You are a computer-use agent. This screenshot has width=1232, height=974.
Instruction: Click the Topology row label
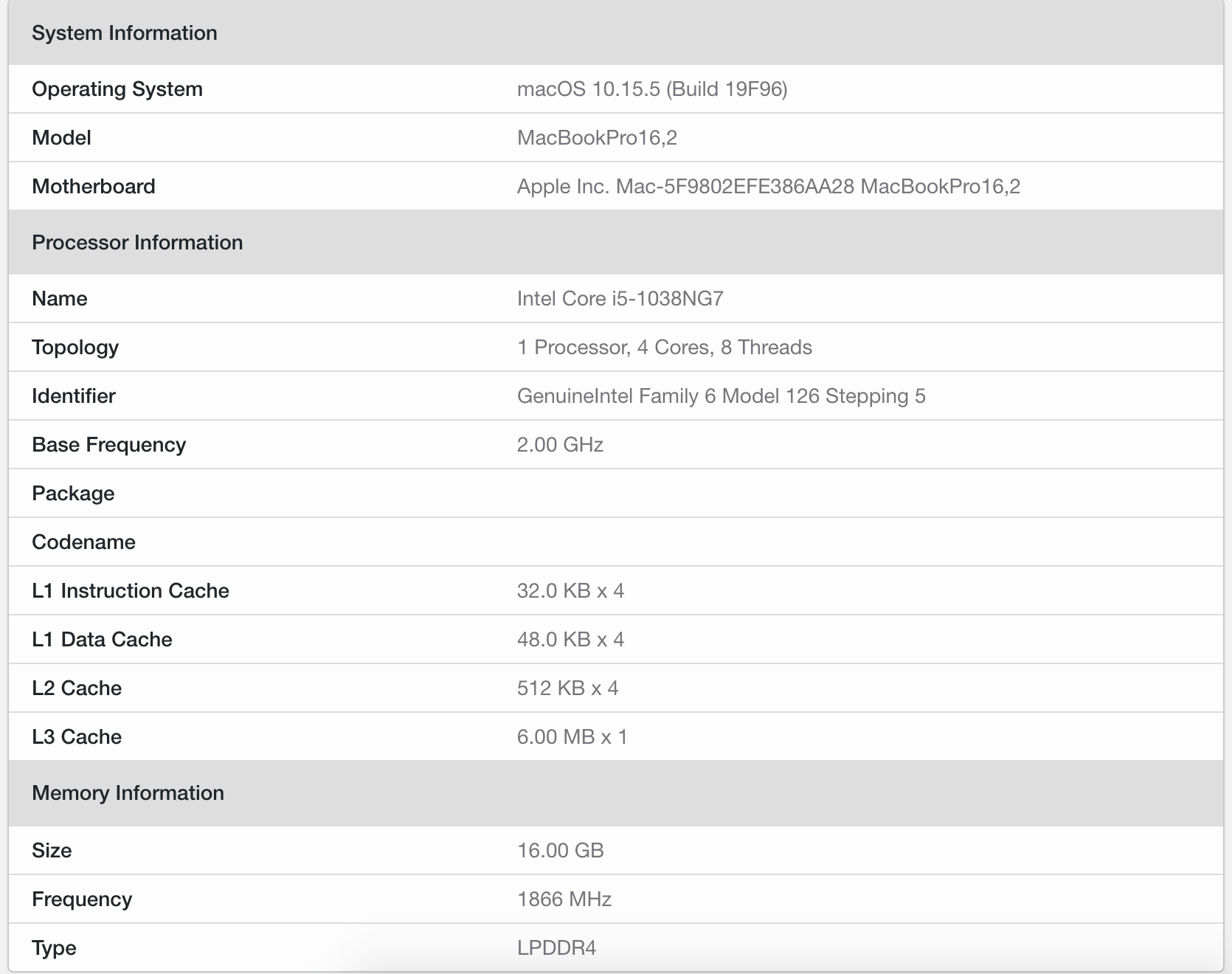pyautogui.click(x=75, y=348)
